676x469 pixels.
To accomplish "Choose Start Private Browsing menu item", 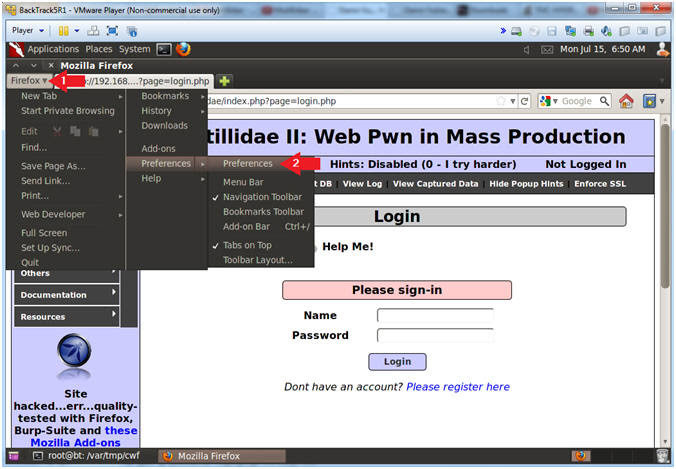I will click(x=66, y=111).
